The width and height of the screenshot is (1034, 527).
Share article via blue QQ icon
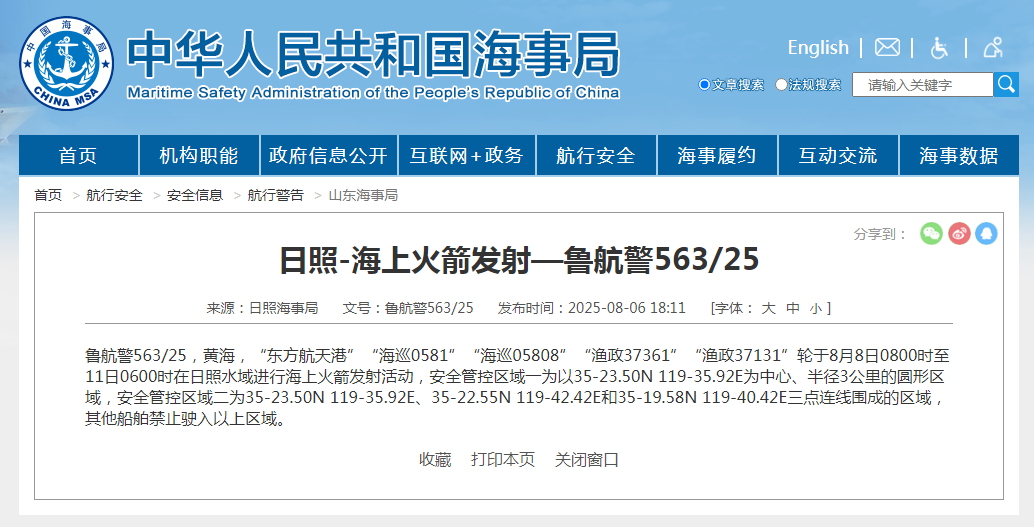tap(987, 233)
